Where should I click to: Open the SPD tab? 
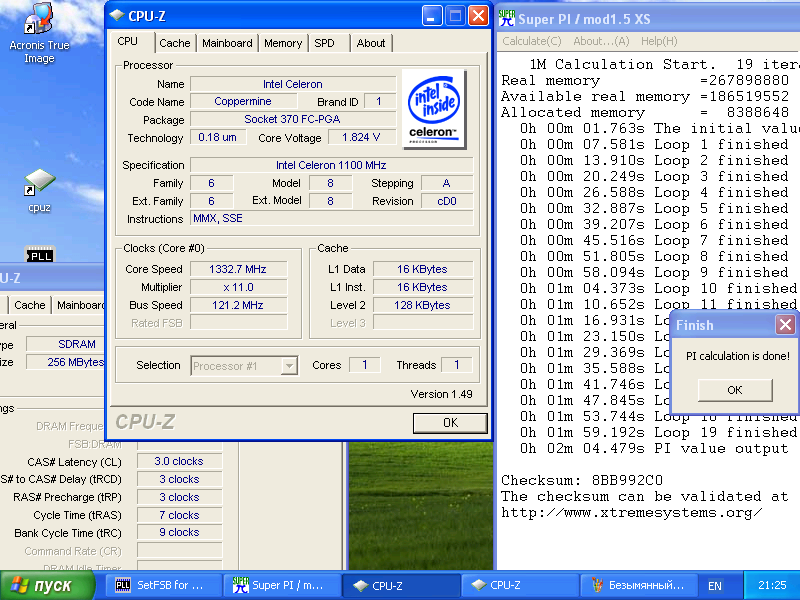coord(324,43)
